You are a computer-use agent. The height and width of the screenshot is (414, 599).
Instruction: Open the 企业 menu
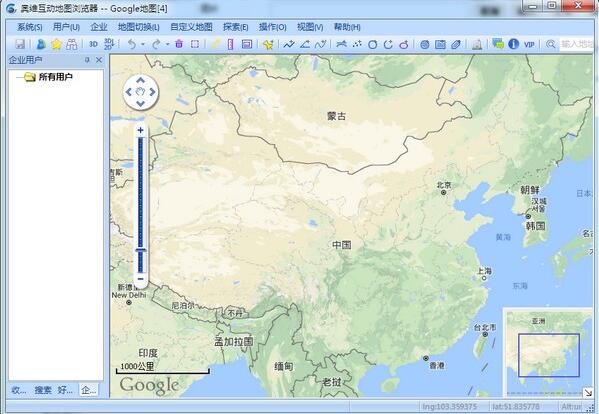tap(99, 27)
